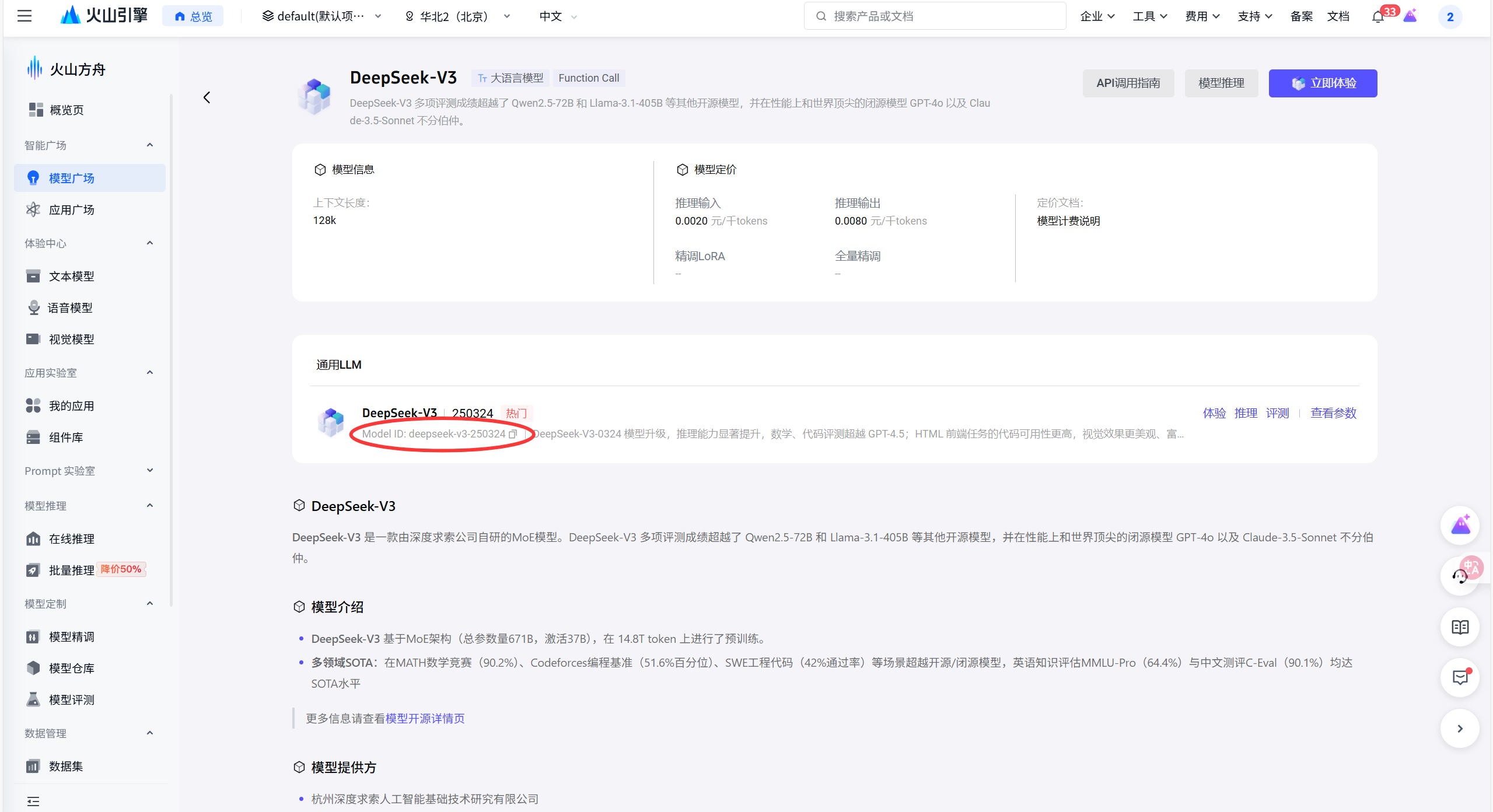Expand the Prompt 实验室 sidebar section

[x=150, y=471]
